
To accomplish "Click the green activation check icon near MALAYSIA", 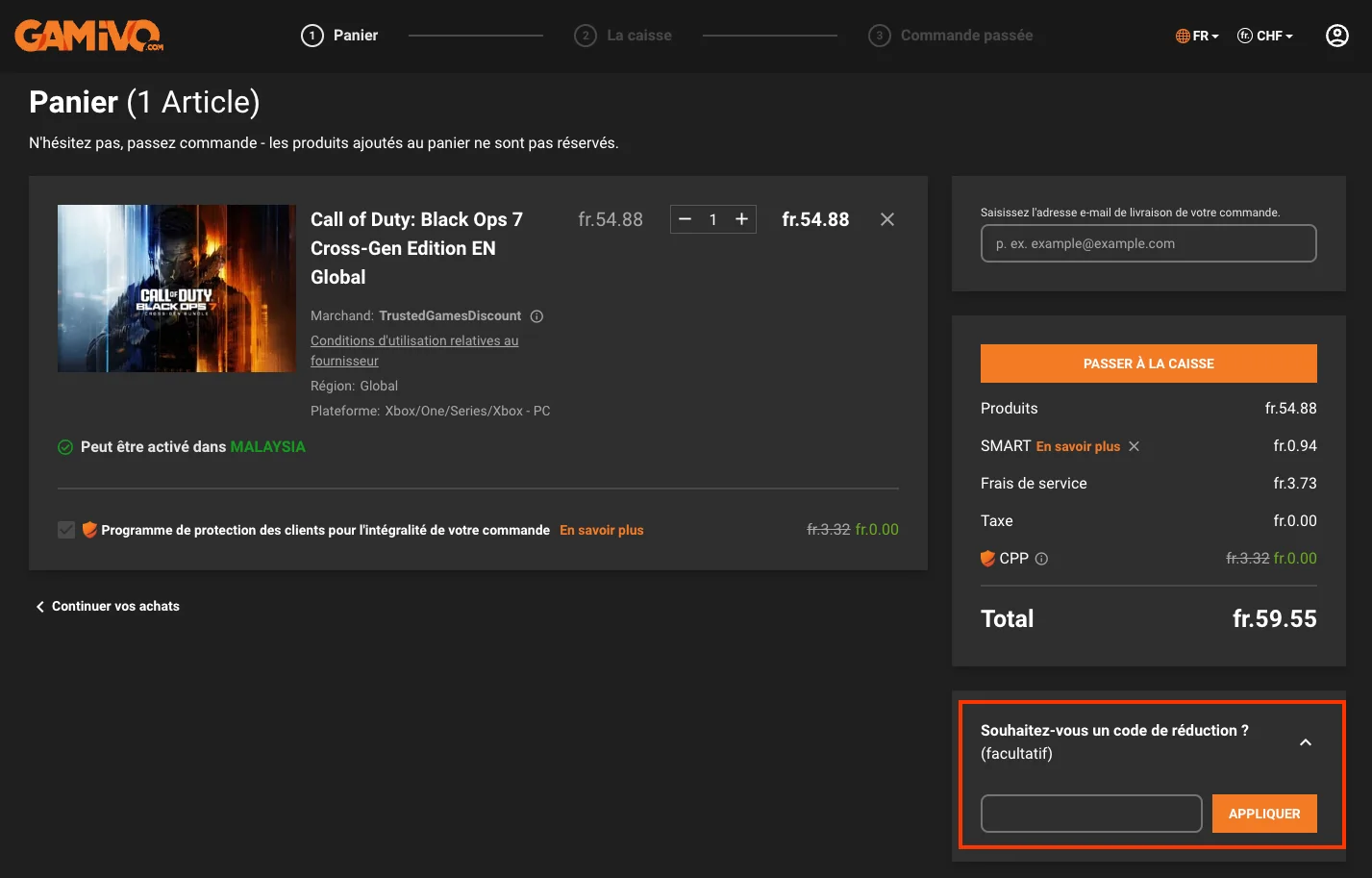I will 65,446.
